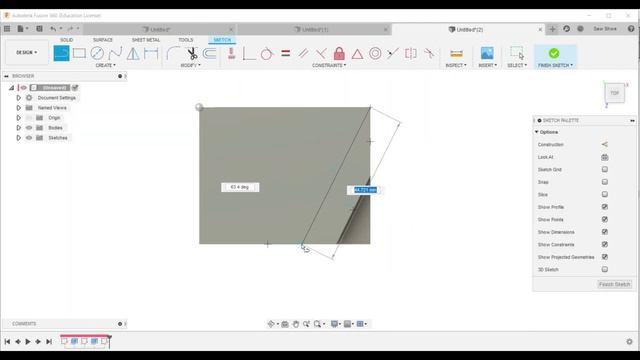
Task: Toggle visibility of Bodies folder
Action: point(29,128)
